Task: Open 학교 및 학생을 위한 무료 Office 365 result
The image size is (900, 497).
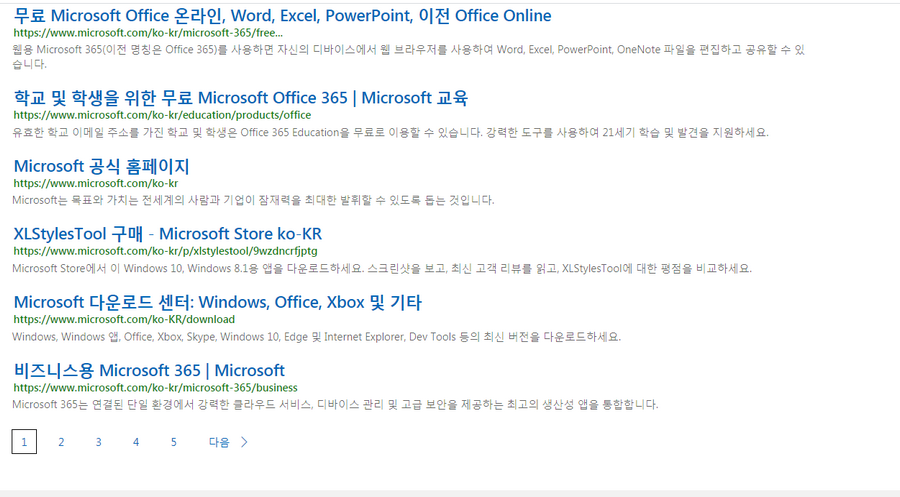Action: click(x=240, y=98)
